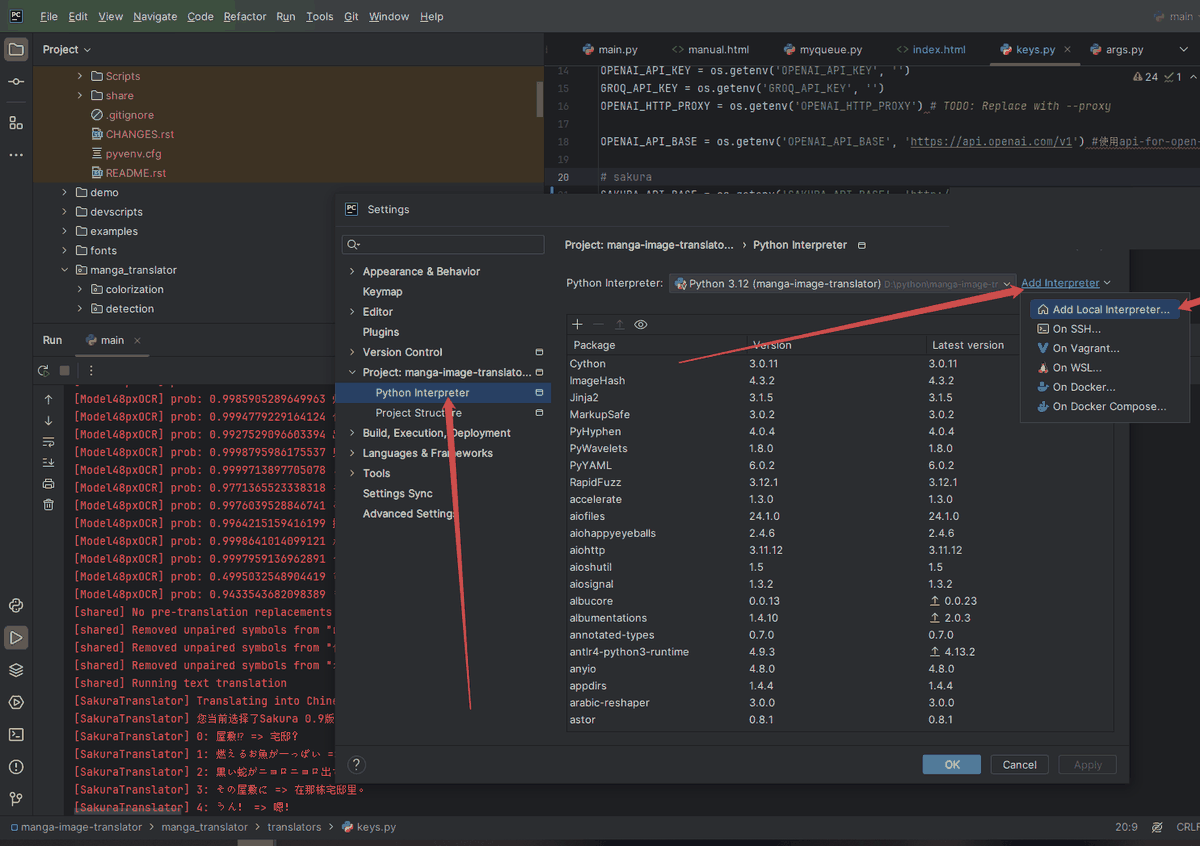Viewport: 1200px width, 846px height.
Task: Click the Install package plus icon
Action: (x=577, y=324)
